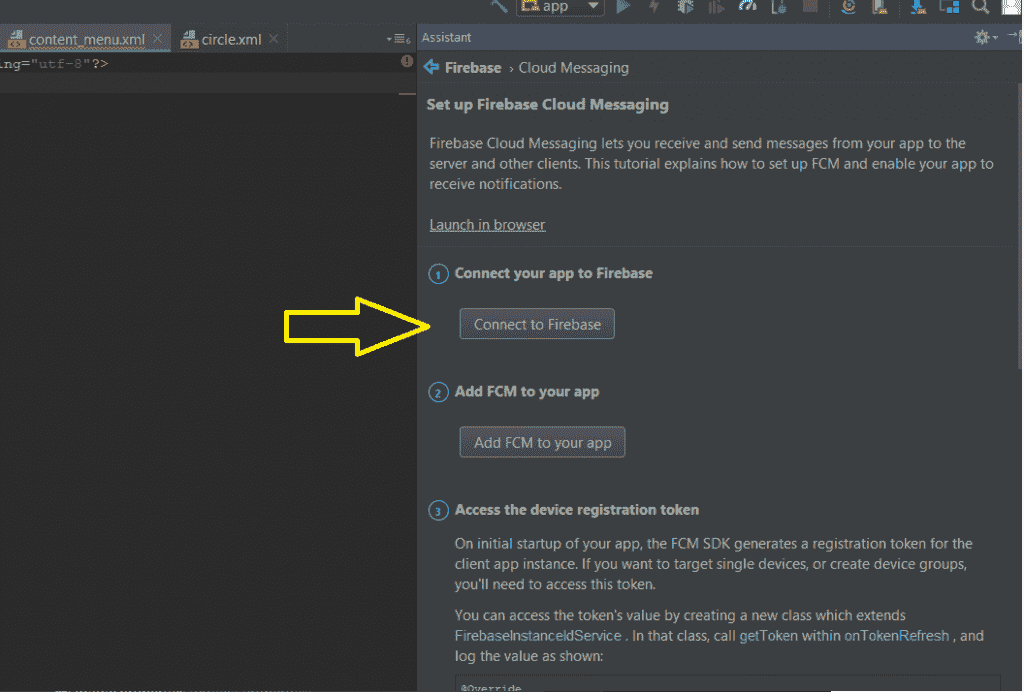The image size is (1024, 692).
Task: Click 'Set up Firebase Cloud Messaging' heading
Action: (547, 104)
